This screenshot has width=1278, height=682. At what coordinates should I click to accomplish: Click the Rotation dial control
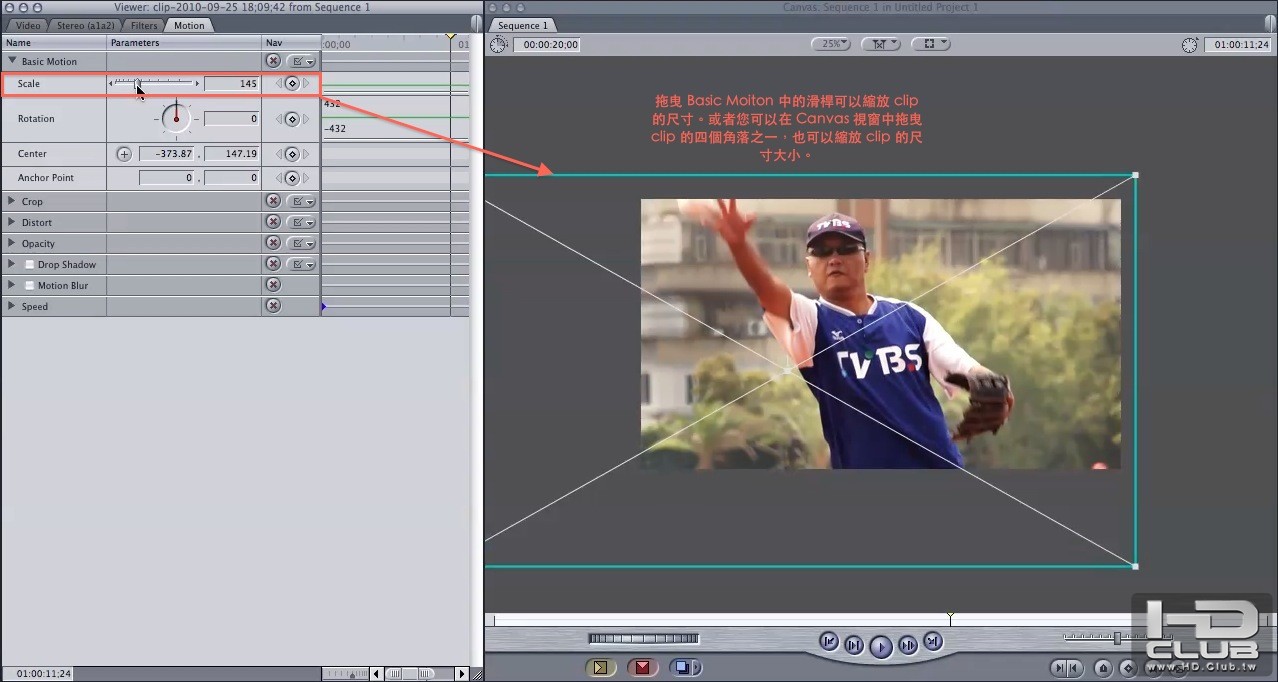tap(176, 119)
